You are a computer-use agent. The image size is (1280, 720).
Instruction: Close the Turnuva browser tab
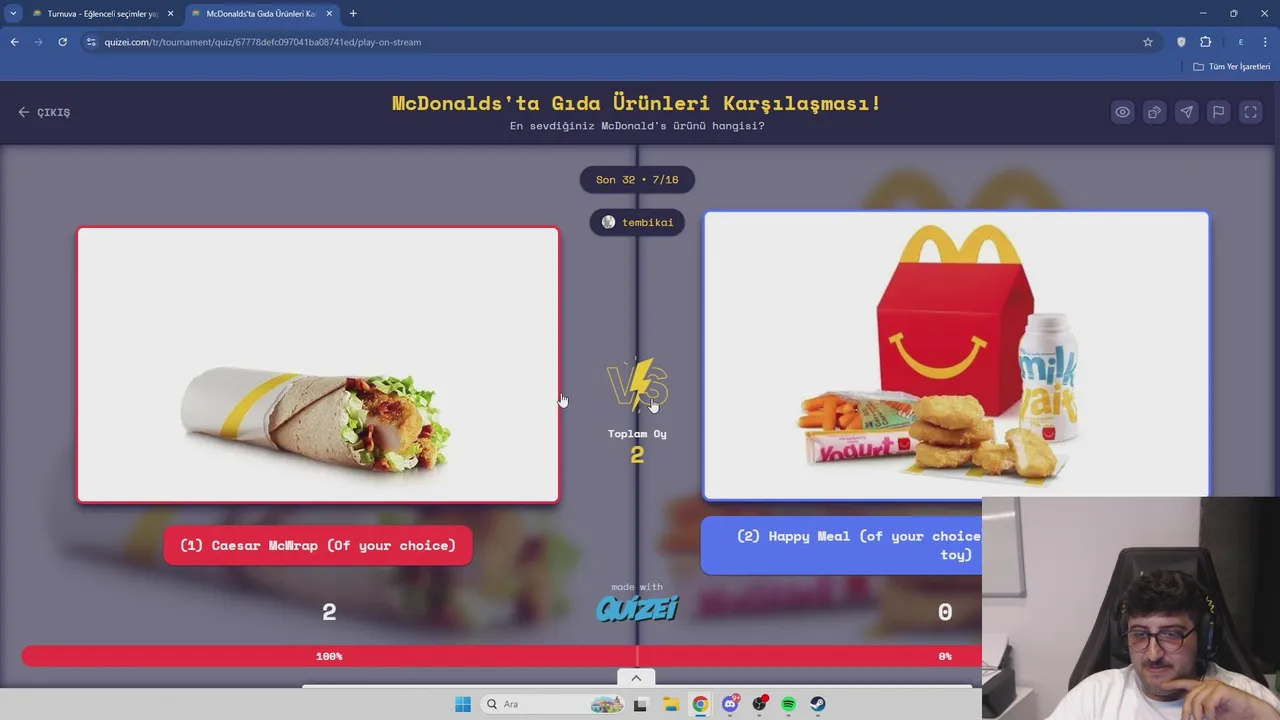click(x=170, y=14)
